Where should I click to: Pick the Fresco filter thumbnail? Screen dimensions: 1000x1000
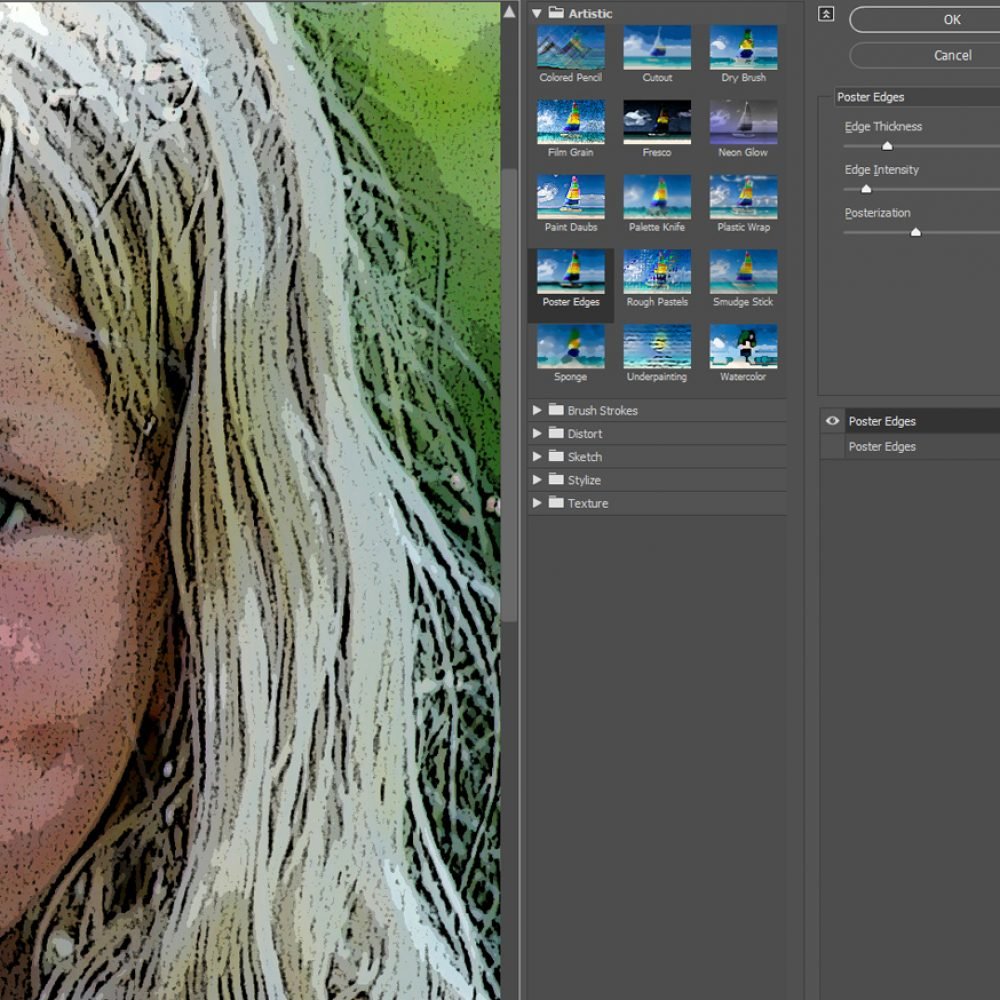(x=657, y=122)
